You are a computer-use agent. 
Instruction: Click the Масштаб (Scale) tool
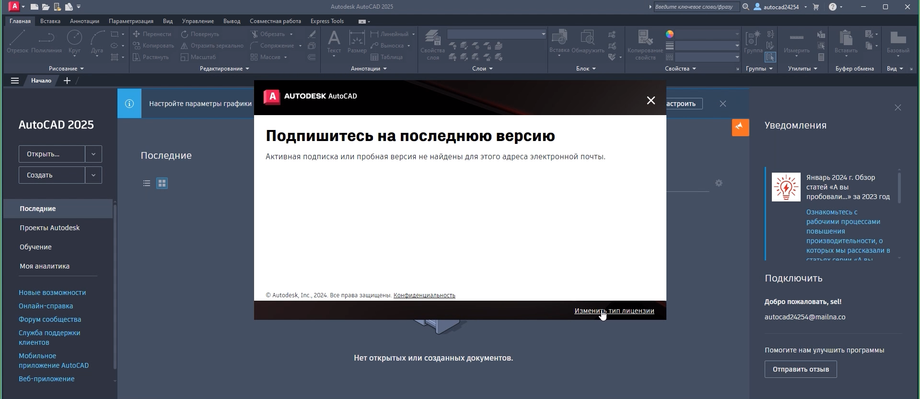pos(198,57)
